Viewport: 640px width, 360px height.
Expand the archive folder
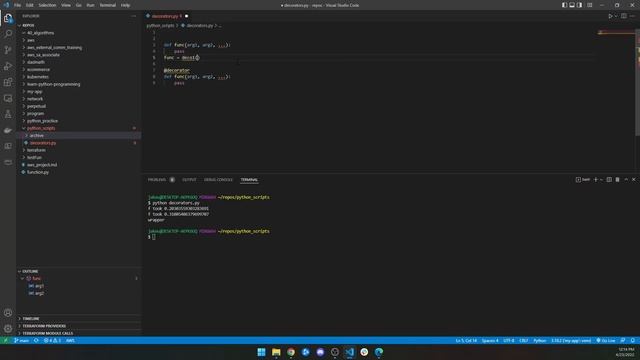tap(36, 136)
